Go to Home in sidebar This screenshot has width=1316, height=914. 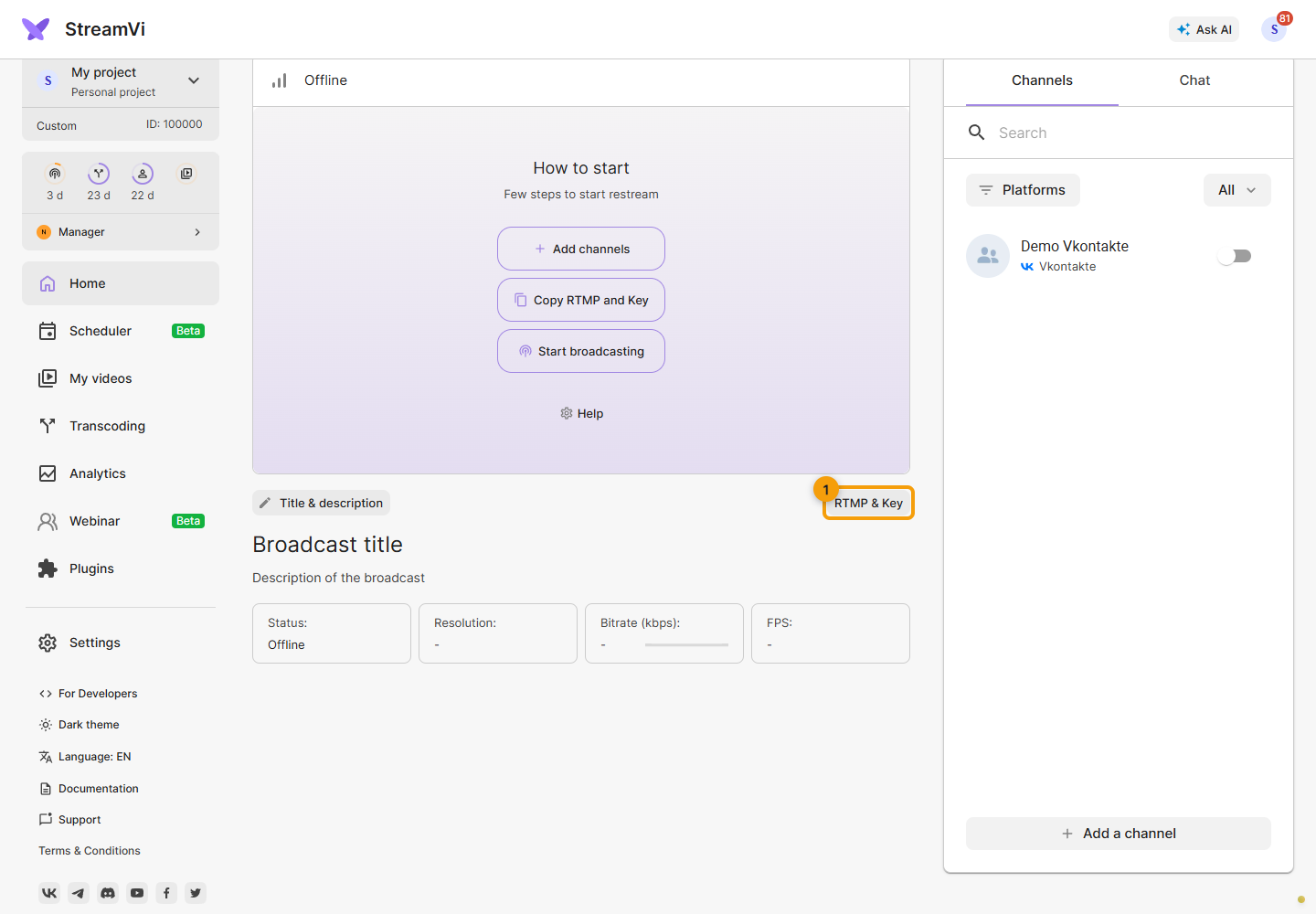[121, 283]
